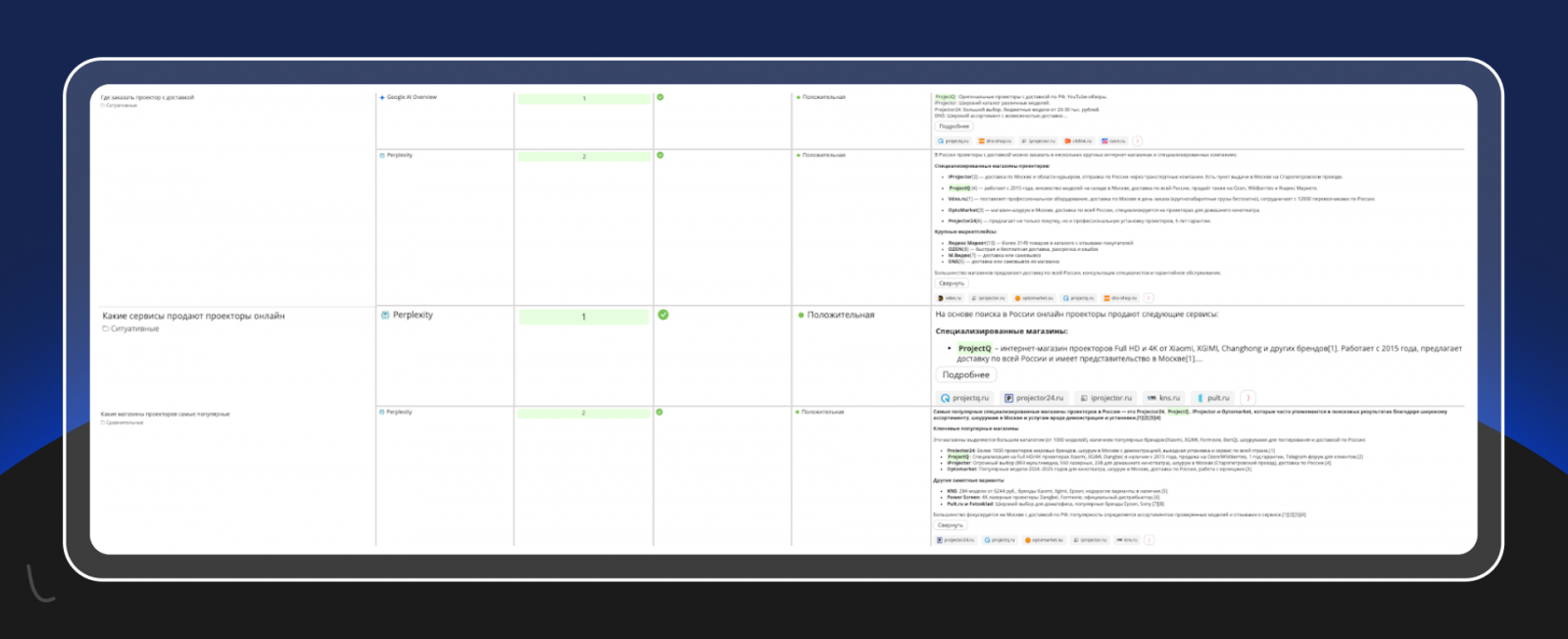Click green check icon in 'Какие сервисы' row
This screenshot has height=639, width=1568.
point(663,315)
